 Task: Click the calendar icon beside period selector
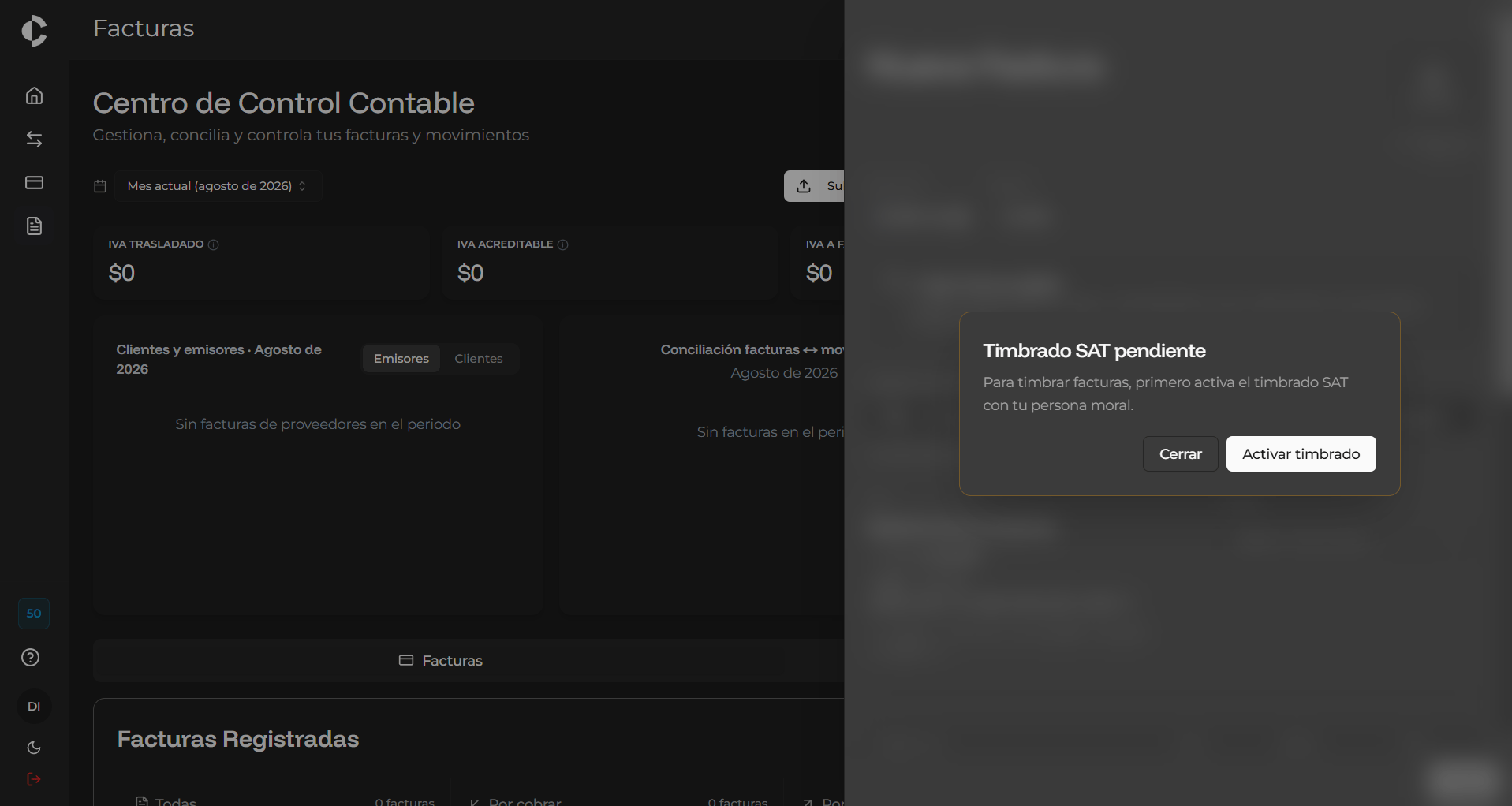tap(100, 186)
